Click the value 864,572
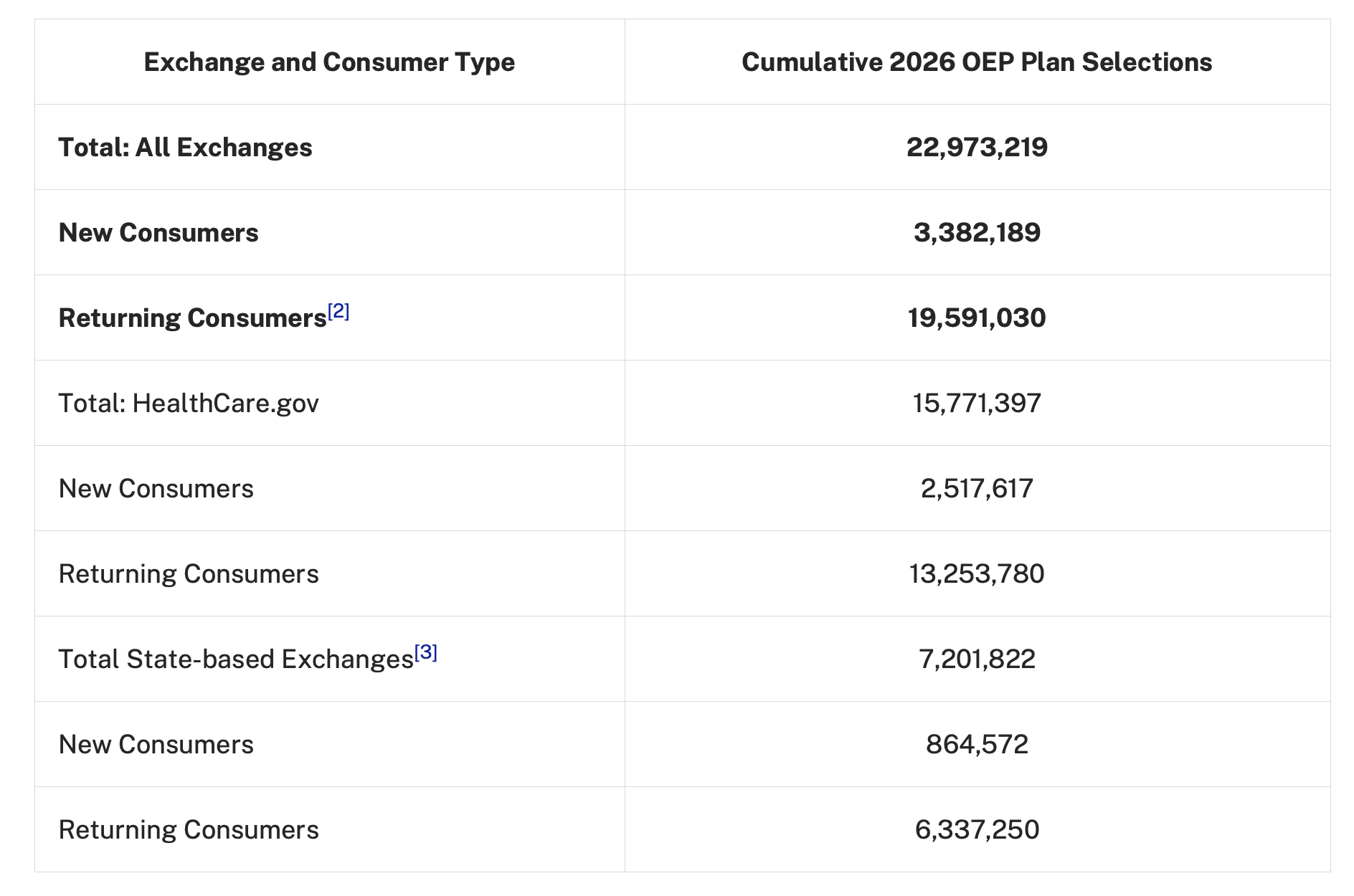Viewport: 1354px width, 896px height. [977, 745]
